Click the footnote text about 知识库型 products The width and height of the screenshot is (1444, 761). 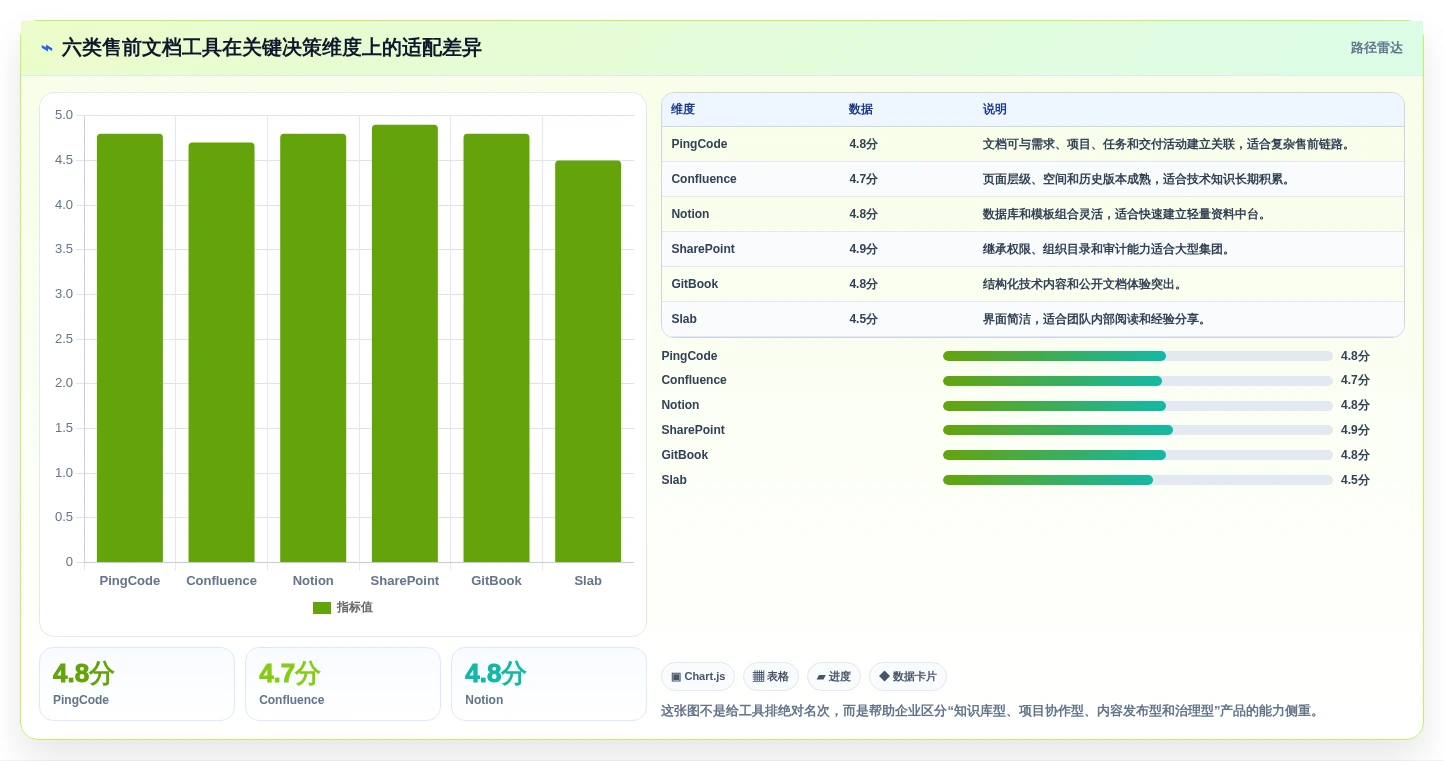pos(992,711)
